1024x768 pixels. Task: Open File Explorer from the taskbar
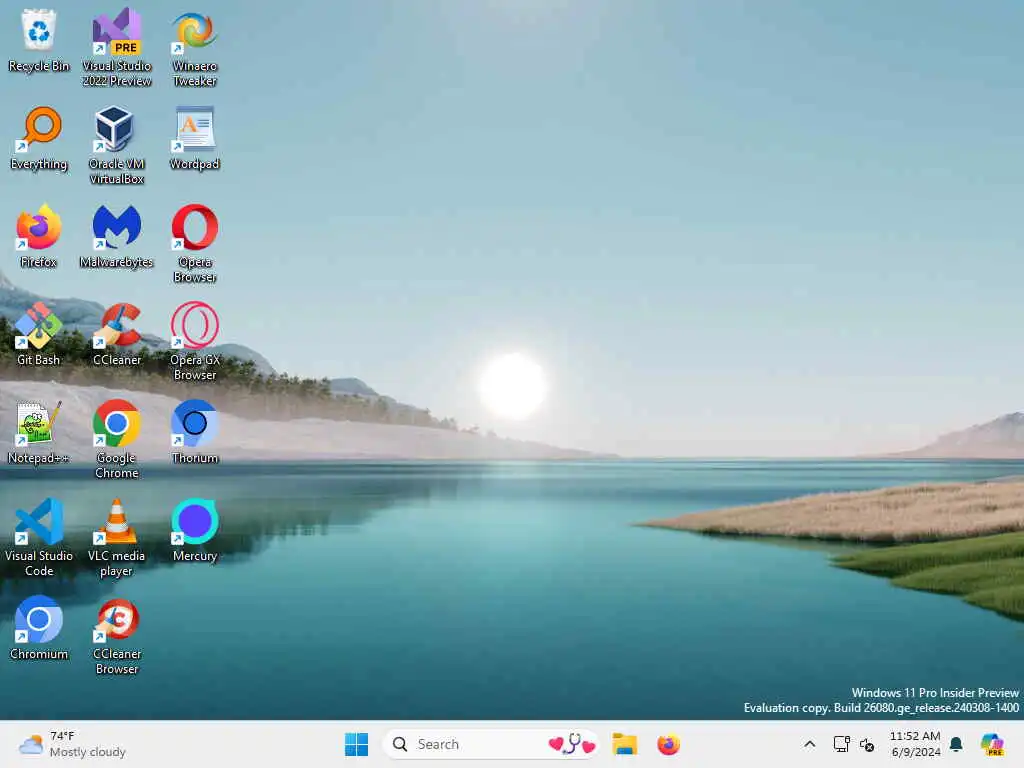624,744
